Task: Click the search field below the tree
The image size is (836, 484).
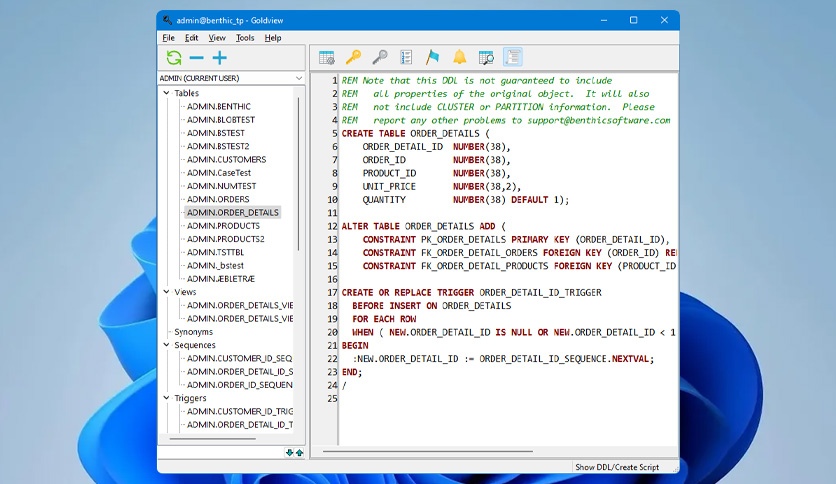Action: click(x=221, y=453)
